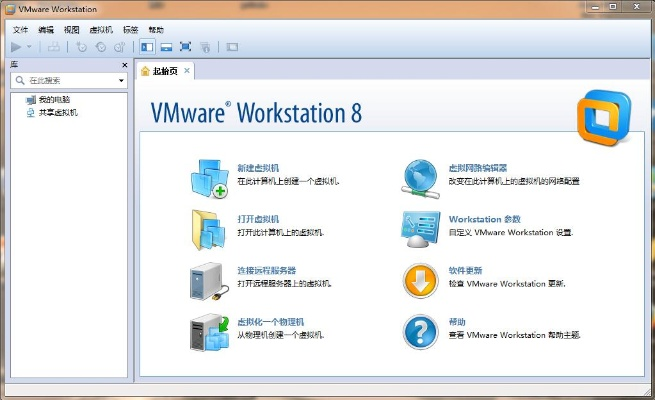Image resolution: width=655 pixels, height=400 pixels.
Task: Close the 起始页 tab
Action: [187, 71]
